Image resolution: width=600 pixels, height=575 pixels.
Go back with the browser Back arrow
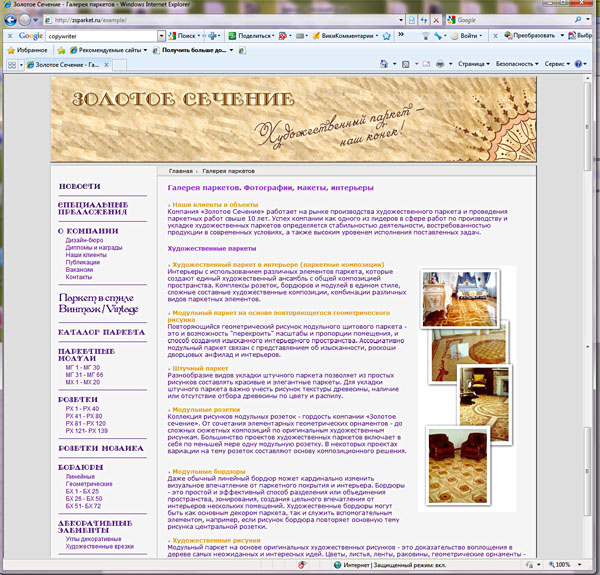pos(11,20)
